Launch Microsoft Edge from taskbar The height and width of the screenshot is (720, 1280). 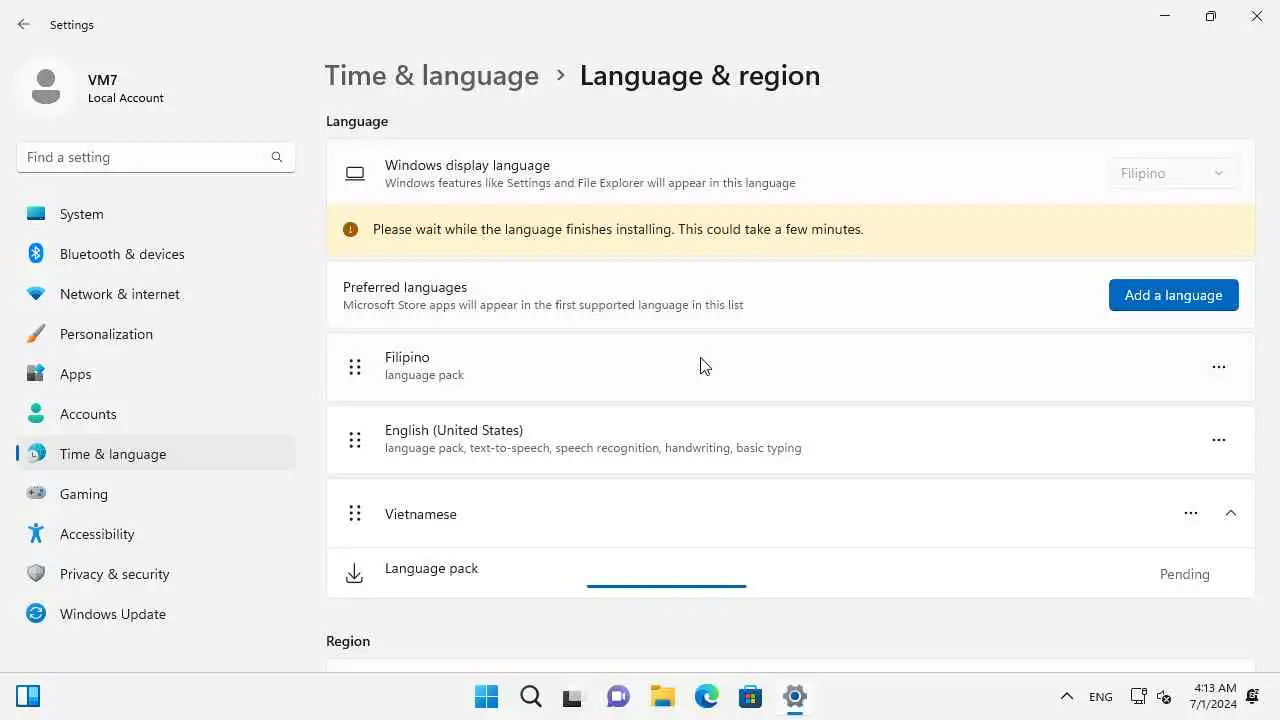coord(707,696)
